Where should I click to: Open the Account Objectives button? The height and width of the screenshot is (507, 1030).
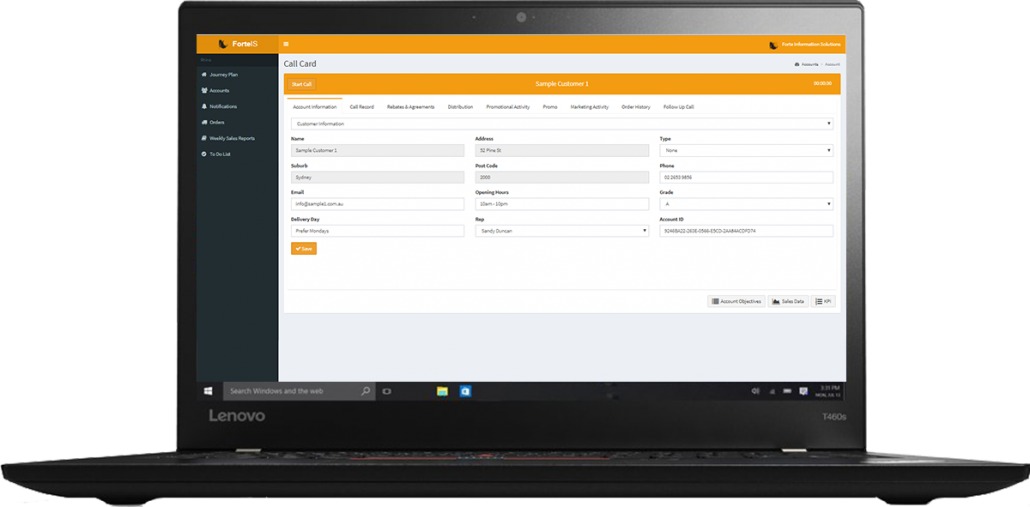736,301
